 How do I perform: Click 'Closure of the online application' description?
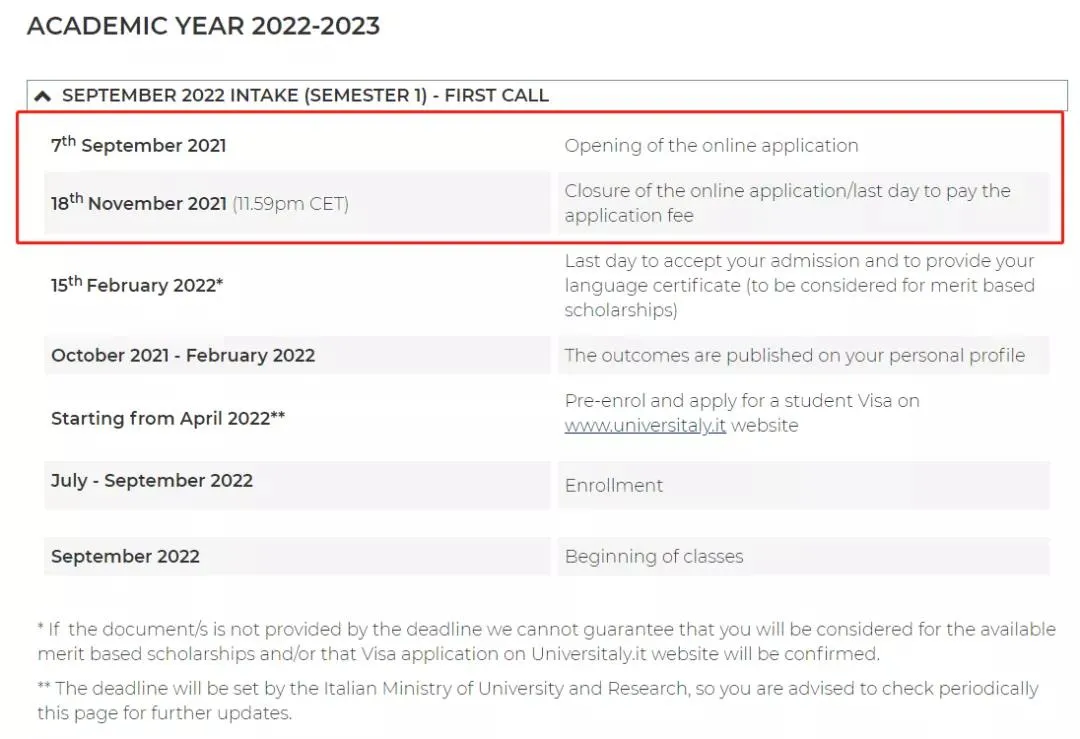coord(787,203)
